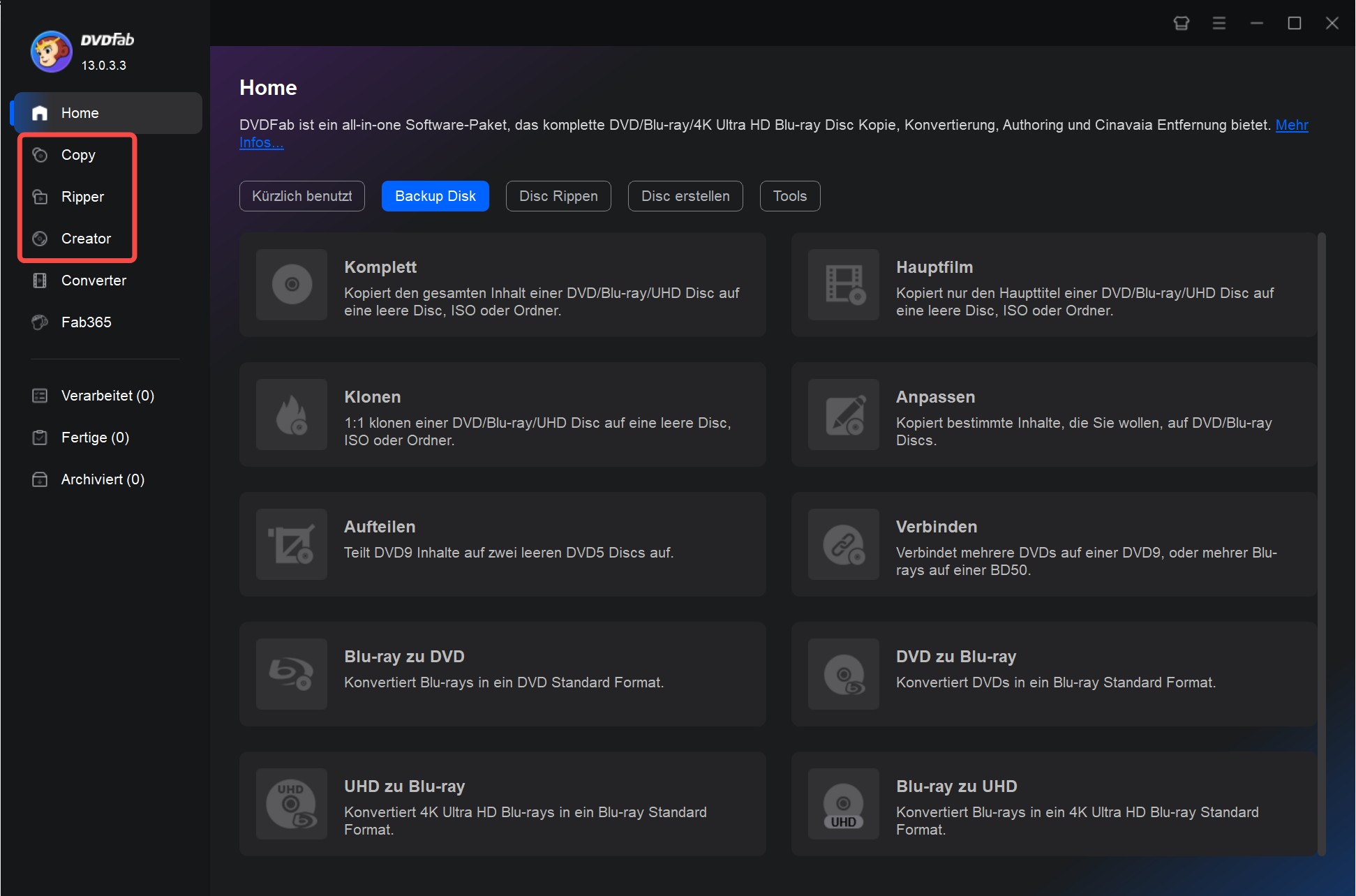1356x896 pixels.
Task: Open the Fertige (0) list
Action: pos(95,438)
